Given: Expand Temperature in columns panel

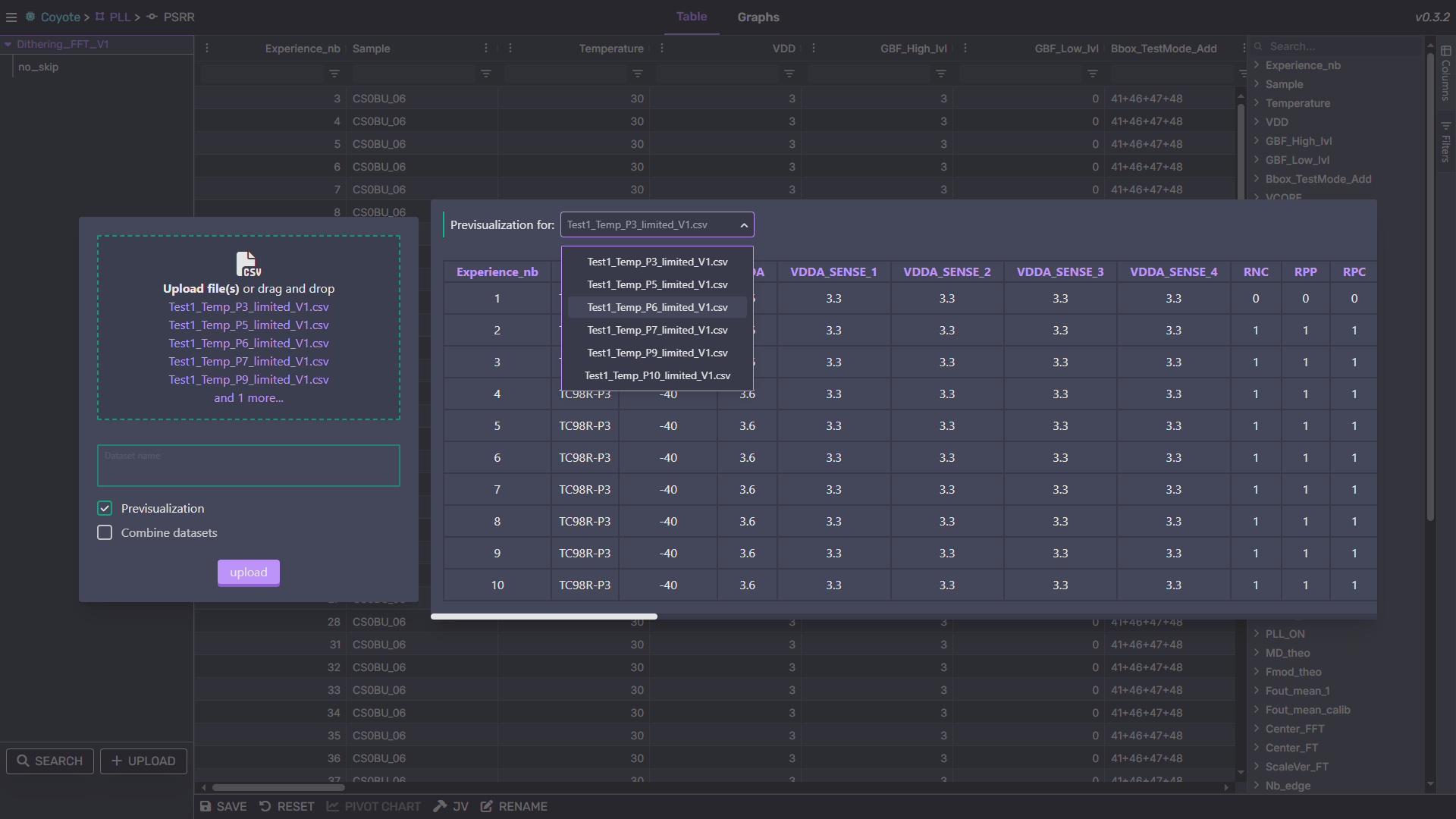Looking at the screenshot, I should (x=1257, y=103).
